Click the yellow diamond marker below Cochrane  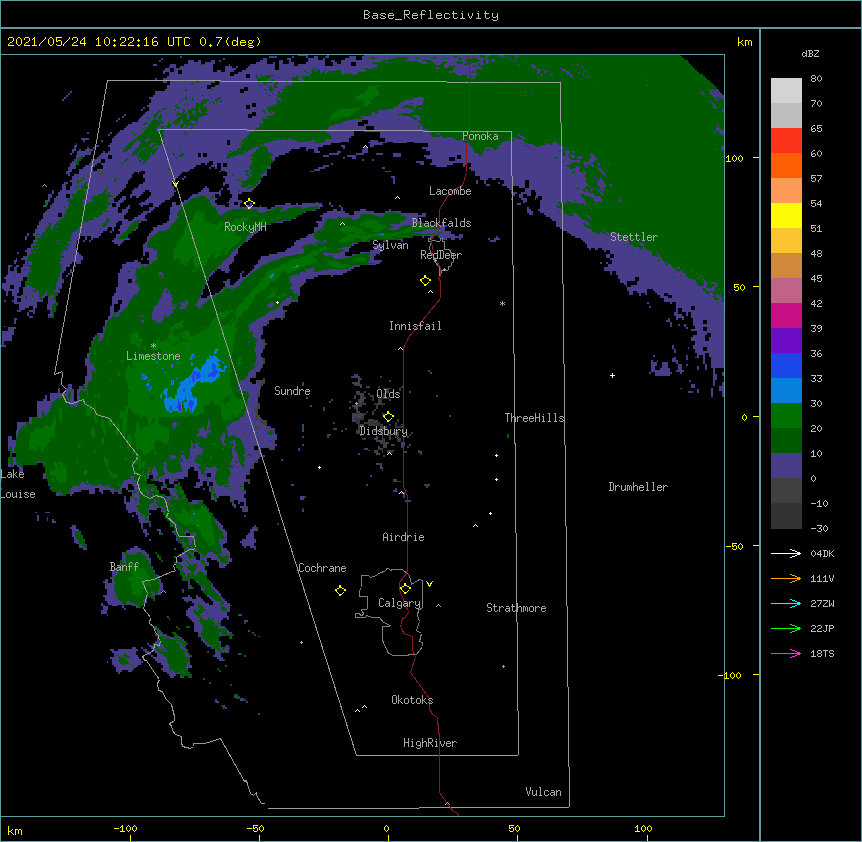tap(340, 591)
